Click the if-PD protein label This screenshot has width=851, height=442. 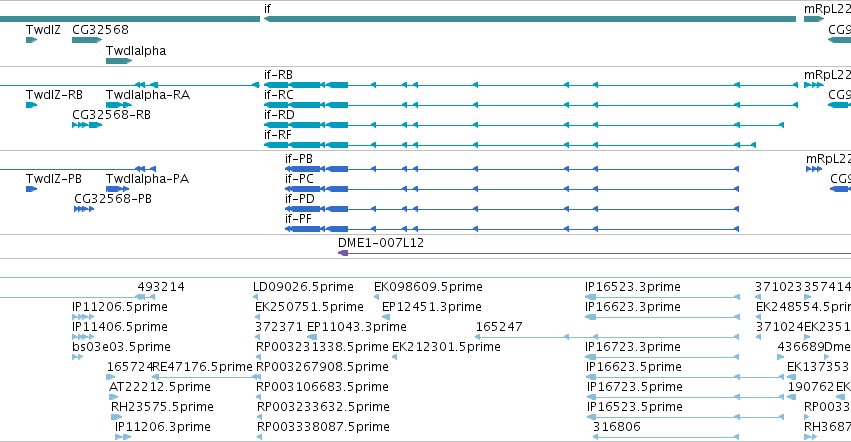point(300,199)
